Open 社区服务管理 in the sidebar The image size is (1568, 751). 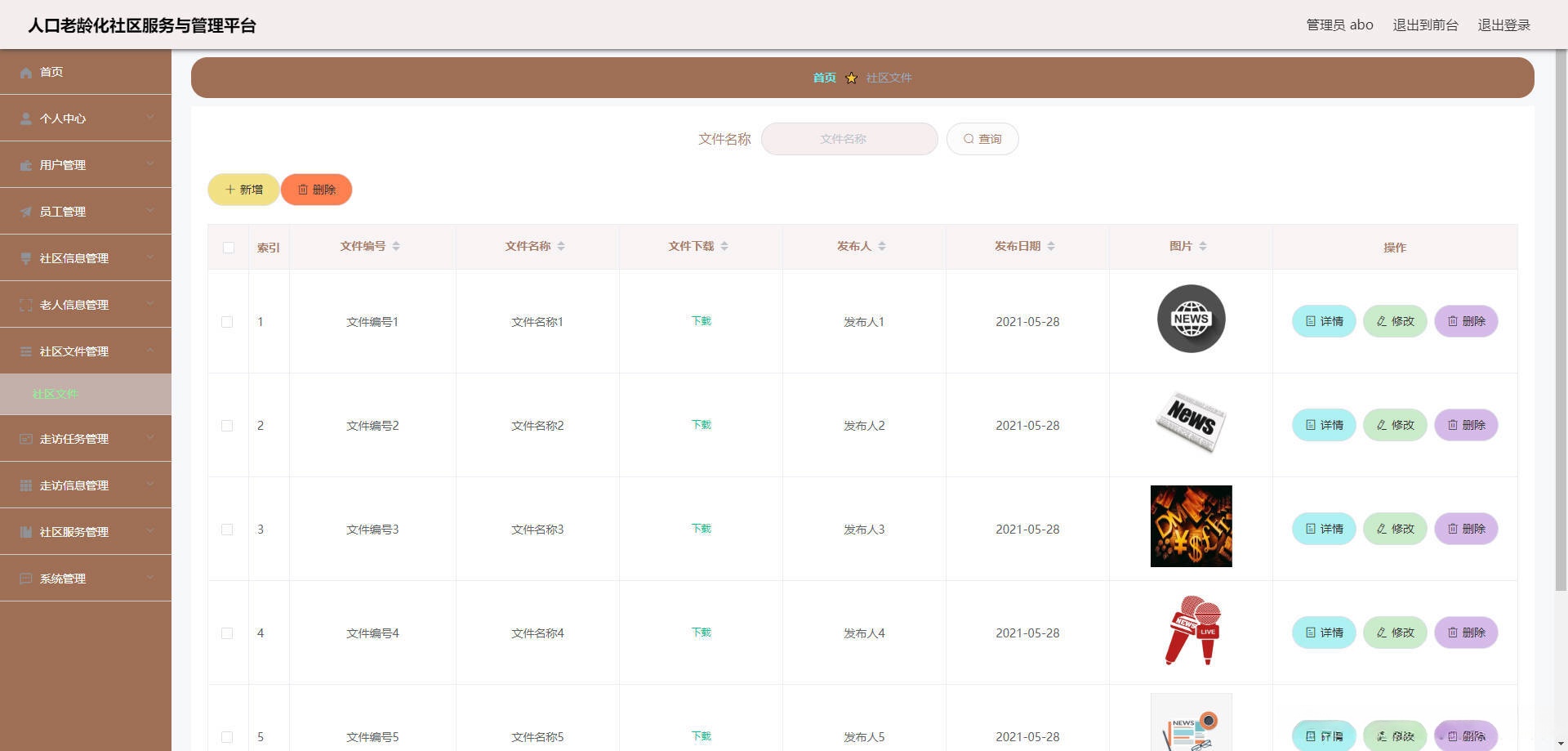(86, 532)
